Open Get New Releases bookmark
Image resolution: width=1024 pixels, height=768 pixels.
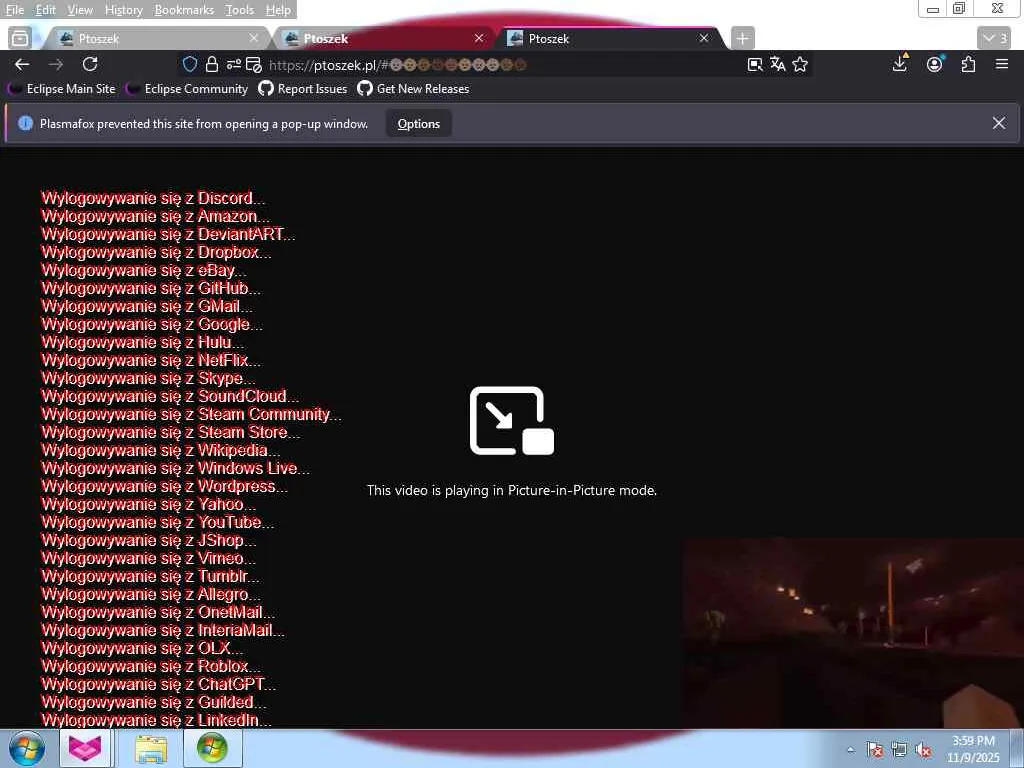click(x=413, y=89)
